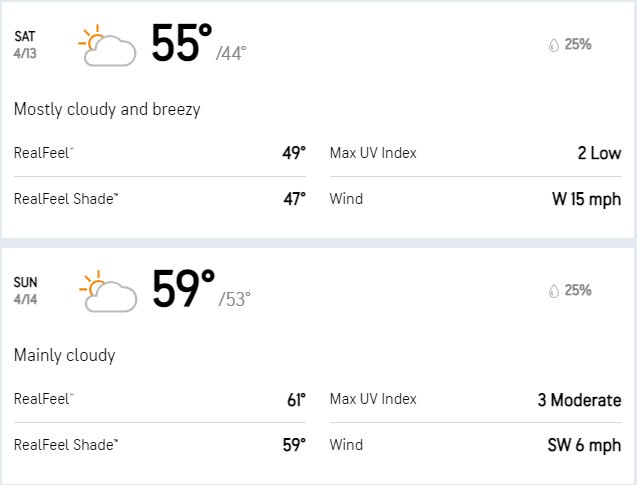Select Sunday's 59° high temperature
This screenshot has width=637, height=485.
(x=183, y=289)
